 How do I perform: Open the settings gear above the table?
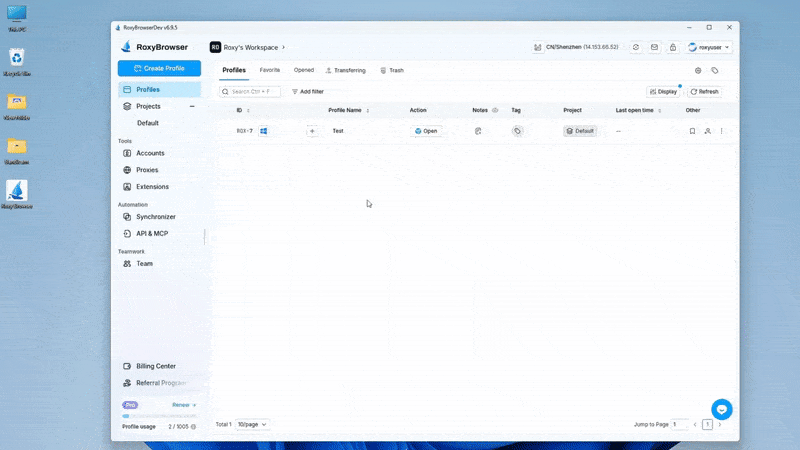click(x=698, y=71)
